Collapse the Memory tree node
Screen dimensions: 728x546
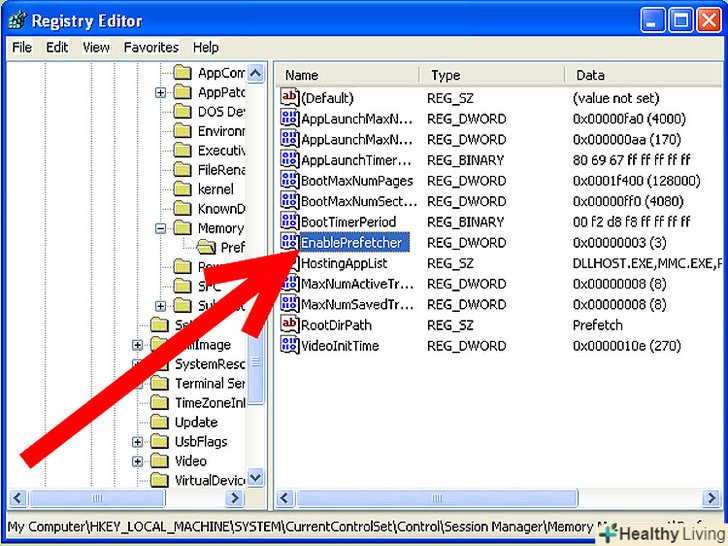click(x=160, y=228)
